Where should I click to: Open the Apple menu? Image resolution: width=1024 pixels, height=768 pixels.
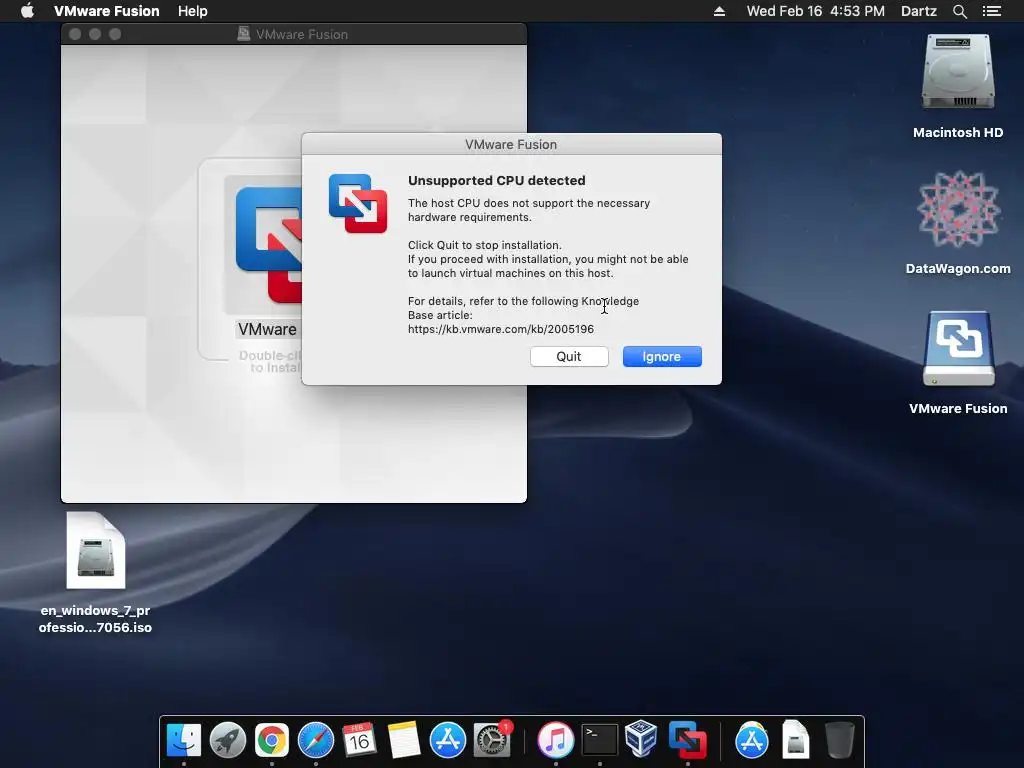pyautogui.click(x=27, y=11)
